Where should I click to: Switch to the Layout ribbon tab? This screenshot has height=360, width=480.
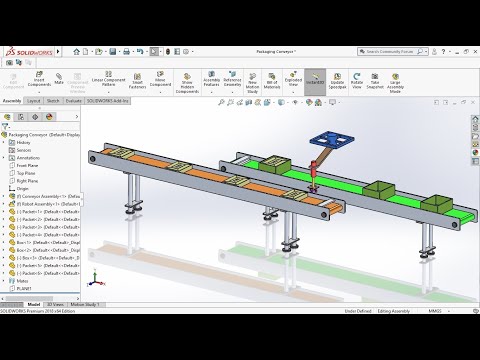click(34, 101)
